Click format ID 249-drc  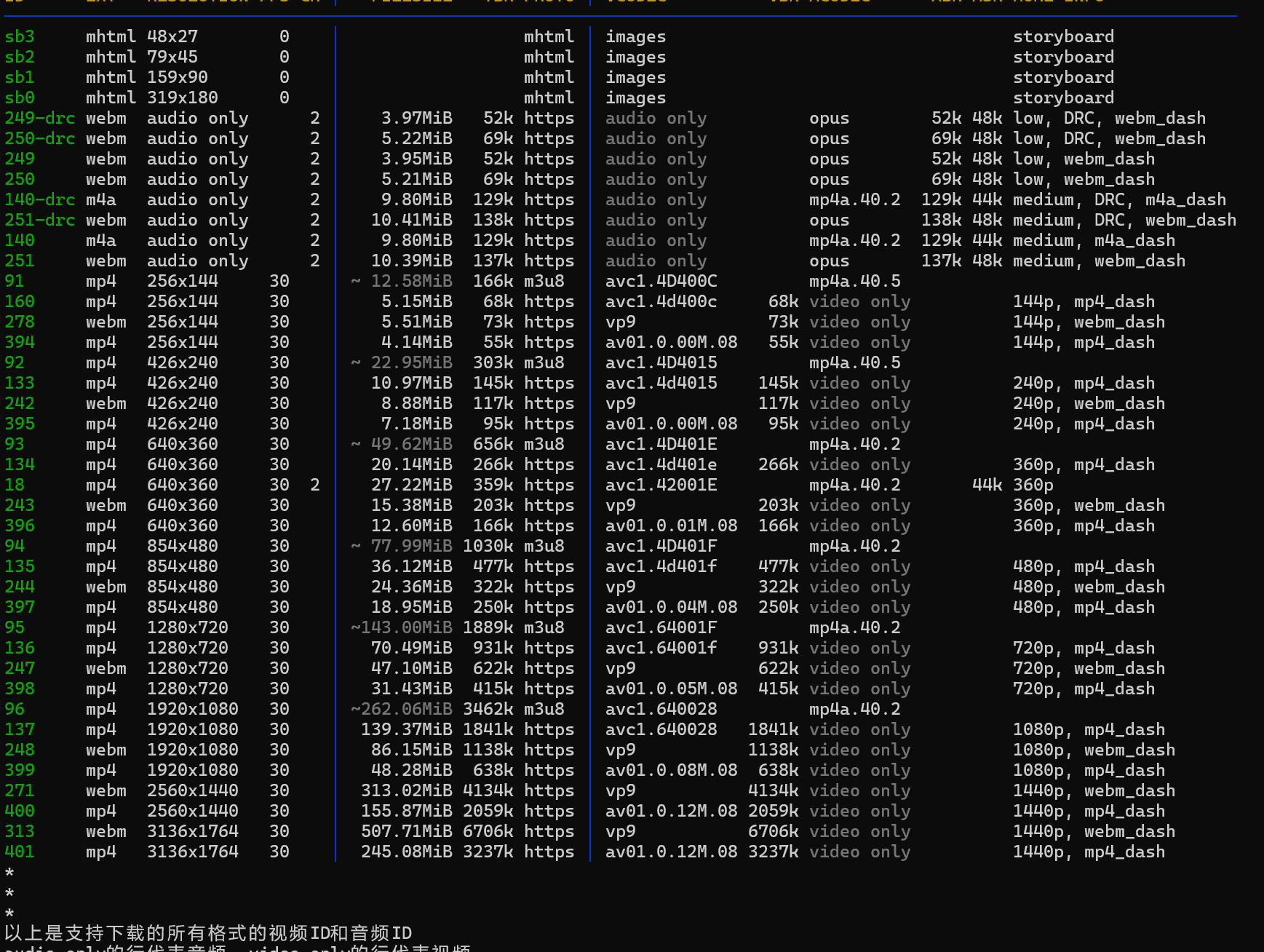point(40,118)
